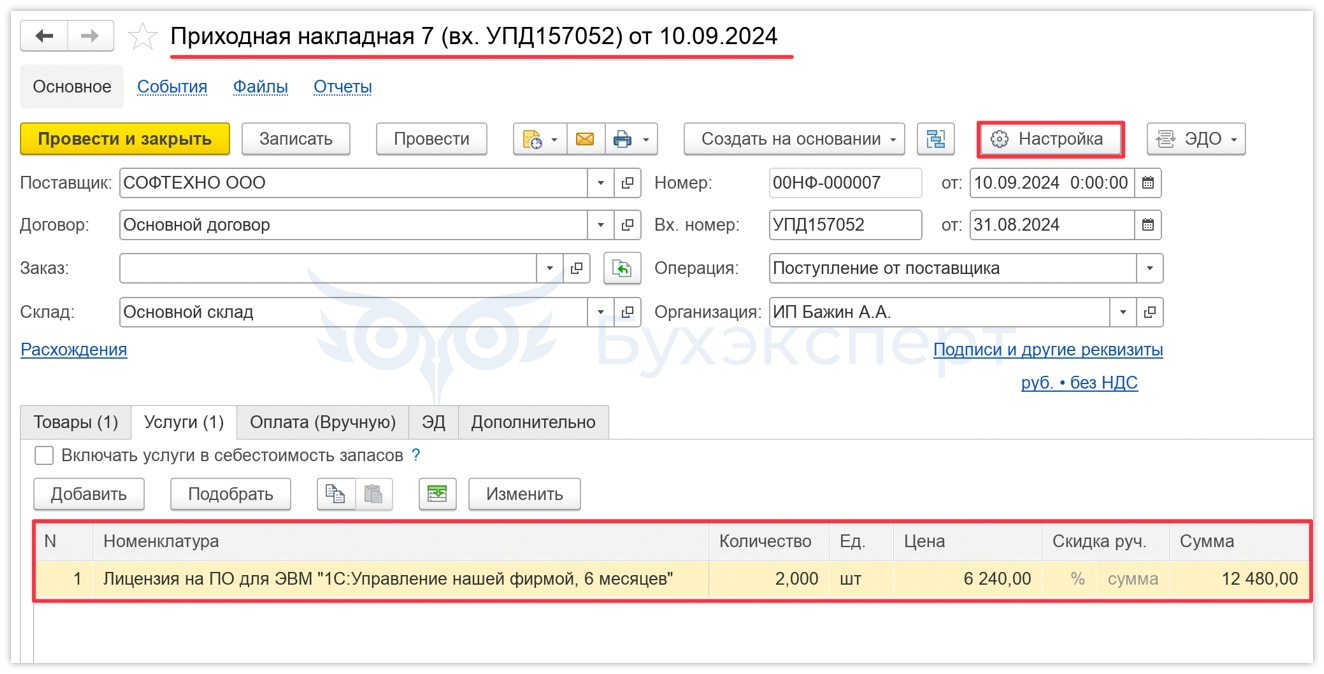Expand the Договор dropdown list
The image size is (1324, 674).
601,225
